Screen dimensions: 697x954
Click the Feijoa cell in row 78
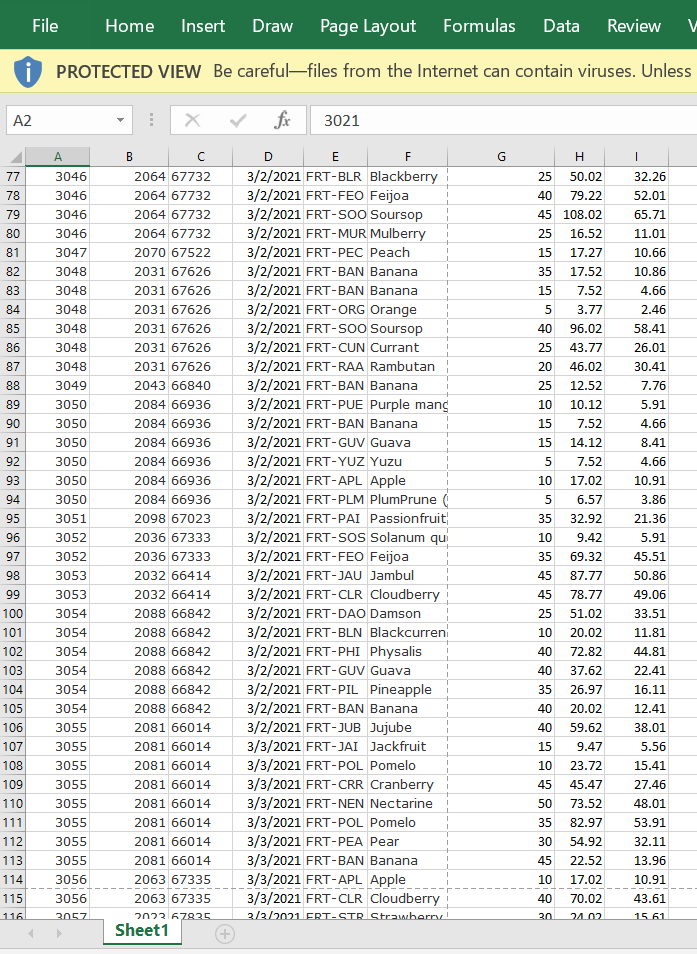tap(407, 195)
